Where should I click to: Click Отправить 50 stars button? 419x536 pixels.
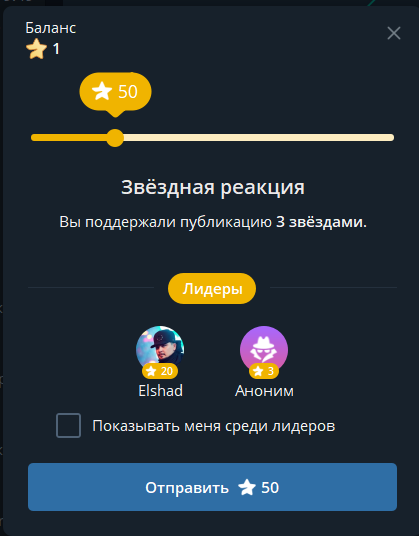(x=212, y=487)
